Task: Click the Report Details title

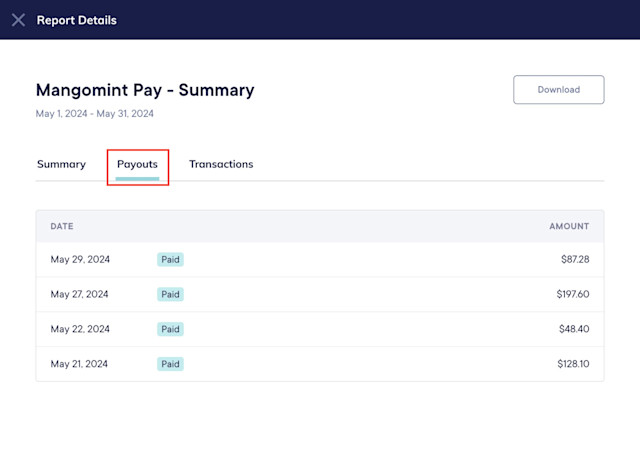Action: pos(77,20)
